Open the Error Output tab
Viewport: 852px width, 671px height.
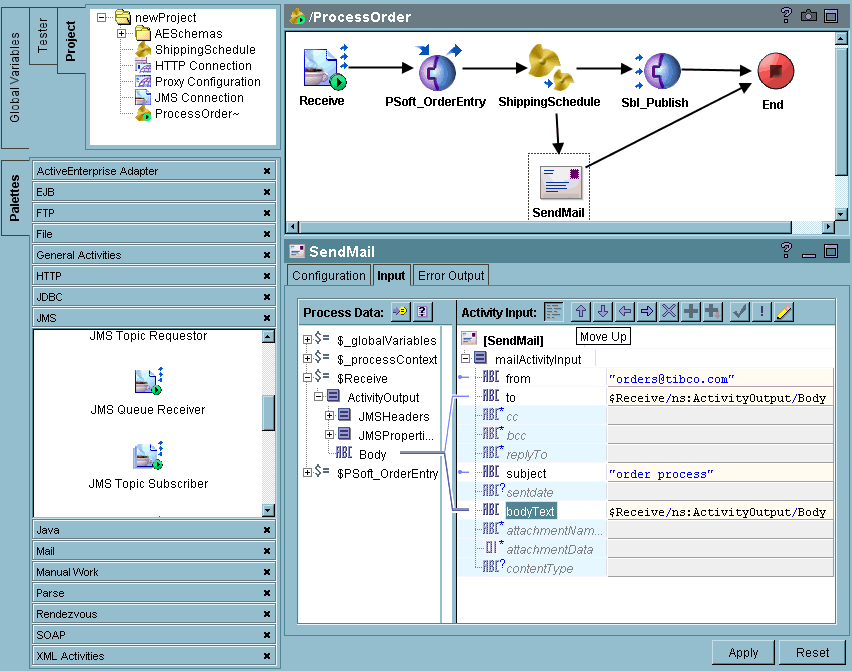click(451, 275)
